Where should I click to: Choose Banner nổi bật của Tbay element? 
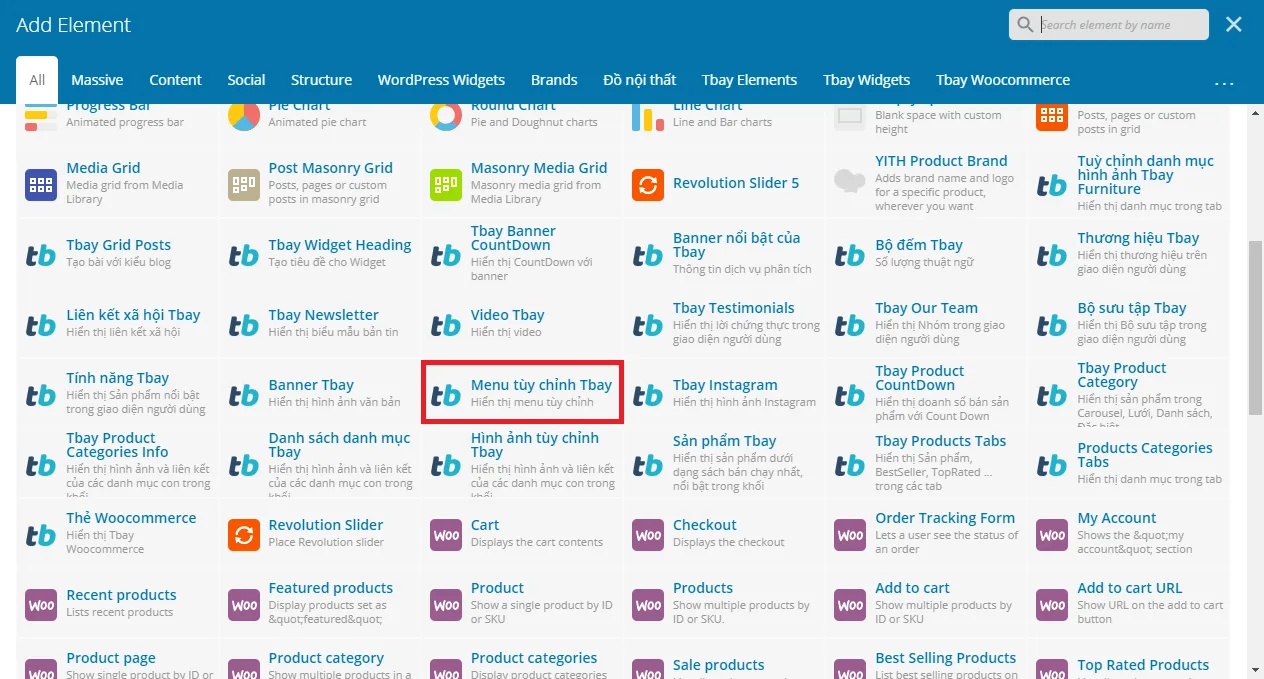point(725,255)
